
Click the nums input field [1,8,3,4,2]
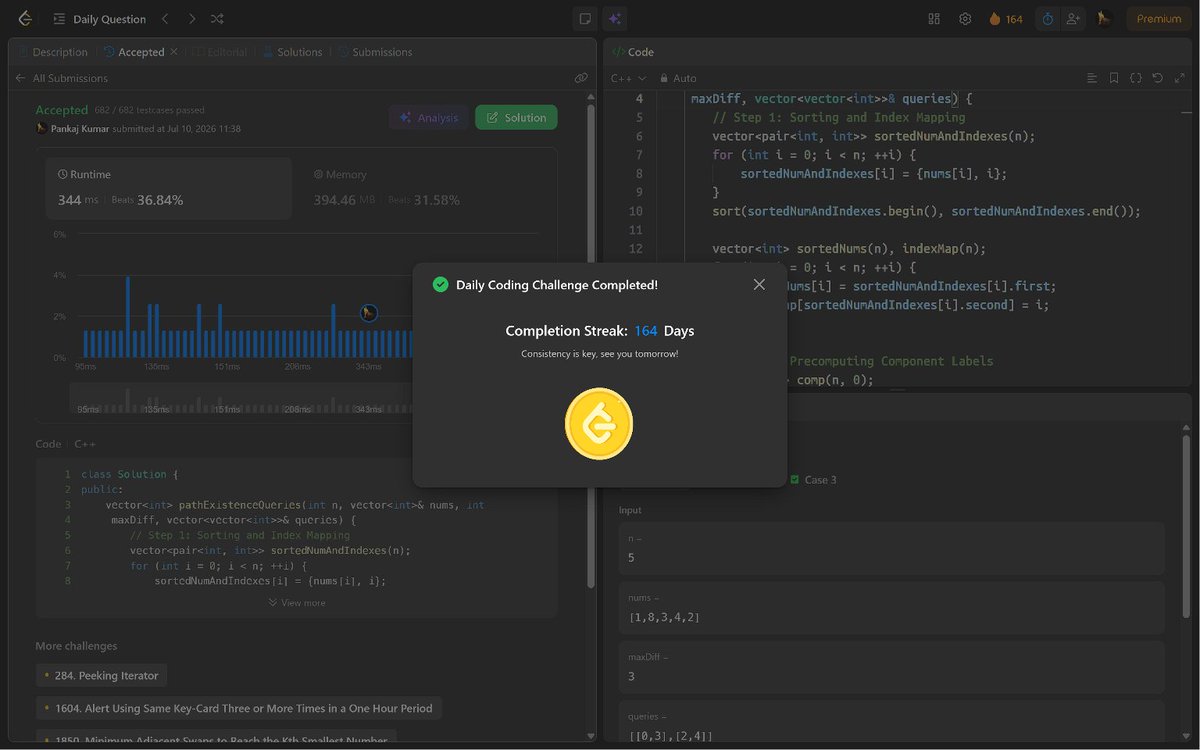click(x=891, y=607)
